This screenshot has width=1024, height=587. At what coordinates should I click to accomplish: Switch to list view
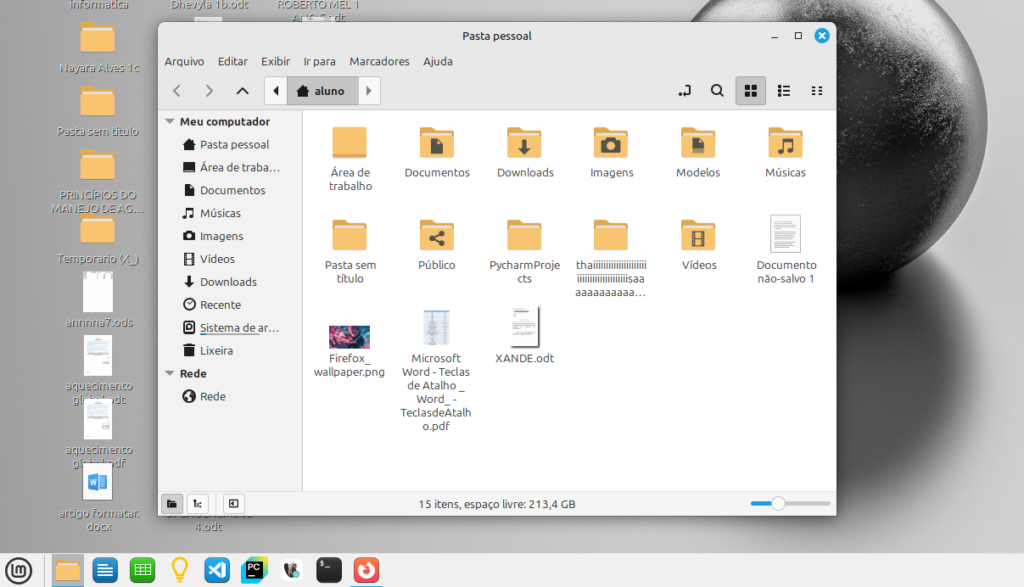[784, 91]
